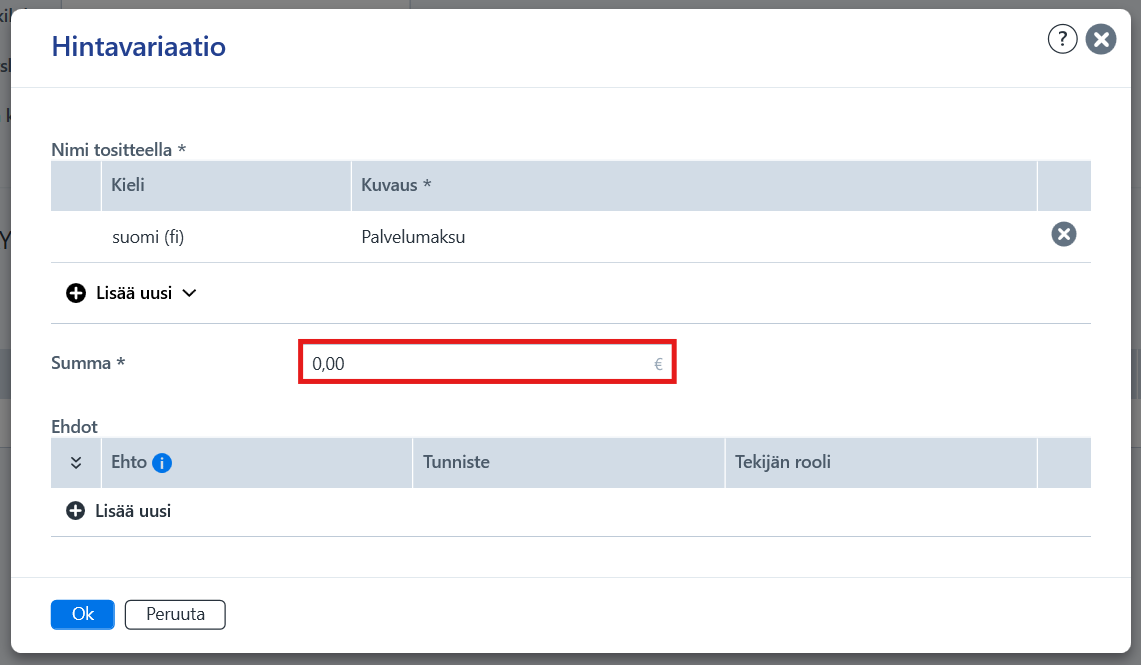Screen dimensions: 1141x665
Task: Focus the Summa amount field
Action: pyautogui.click(x=487, y=363)
